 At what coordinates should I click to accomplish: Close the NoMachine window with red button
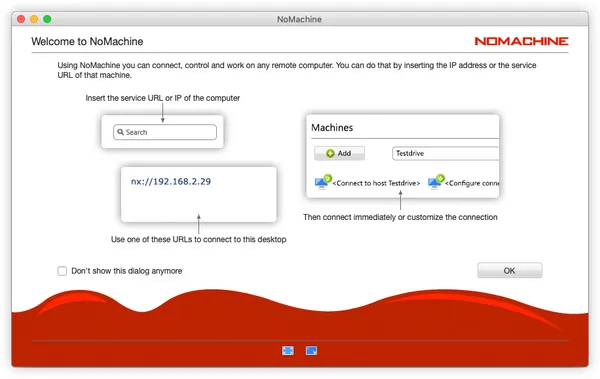21,19
